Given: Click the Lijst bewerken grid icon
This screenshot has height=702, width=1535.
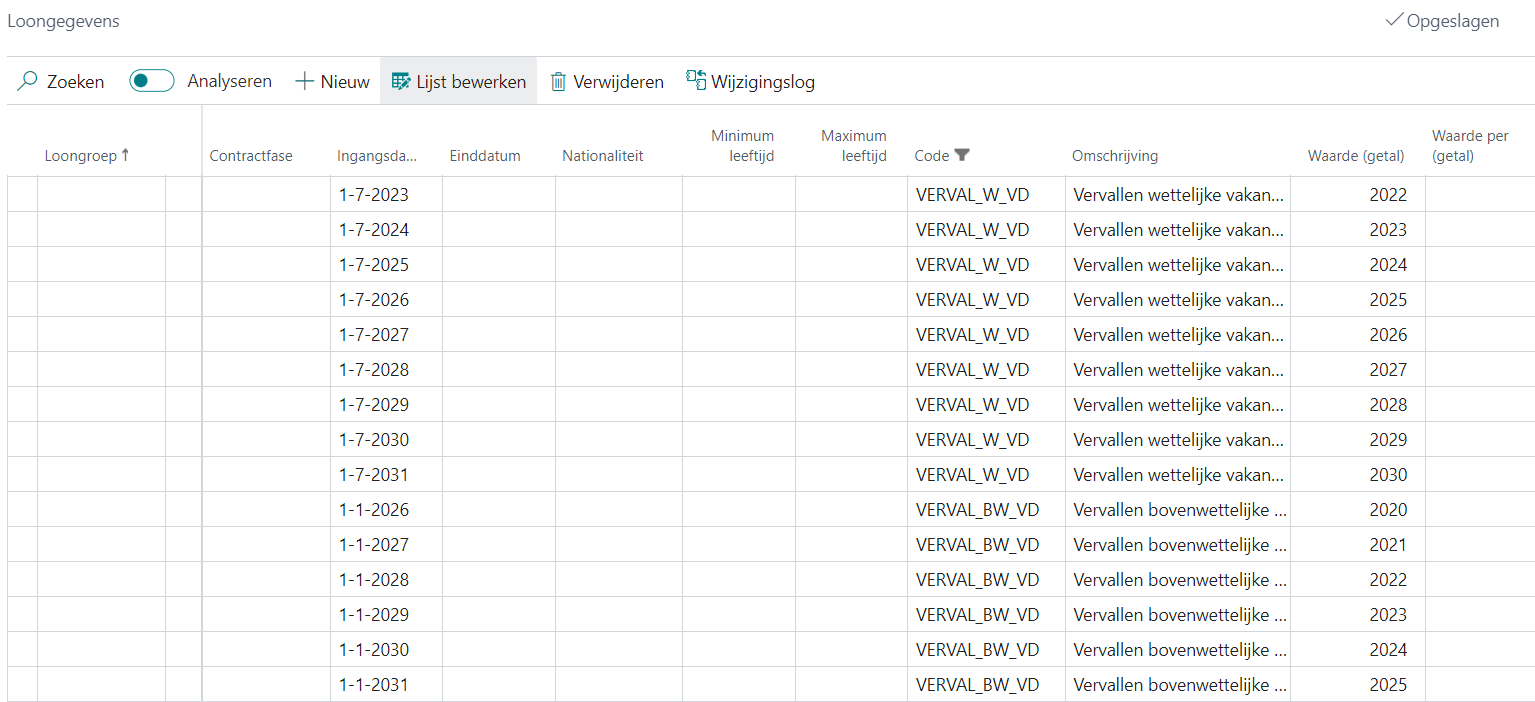Looking at the screenshot, I should point(401,82).
